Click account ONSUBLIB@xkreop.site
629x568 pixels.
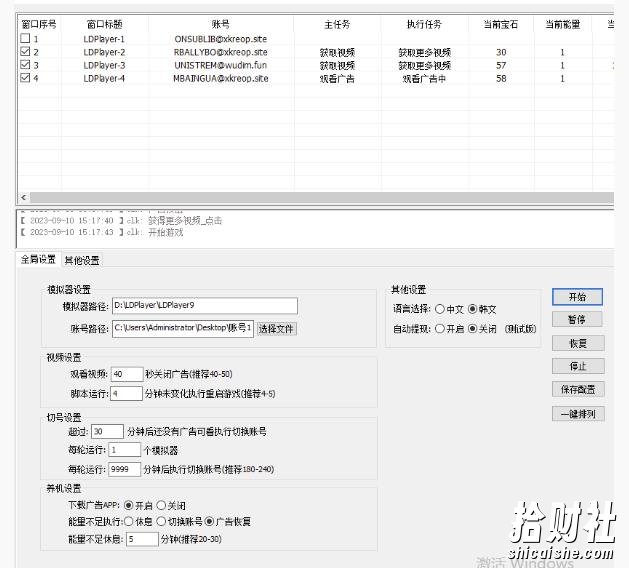pos(221,39)
